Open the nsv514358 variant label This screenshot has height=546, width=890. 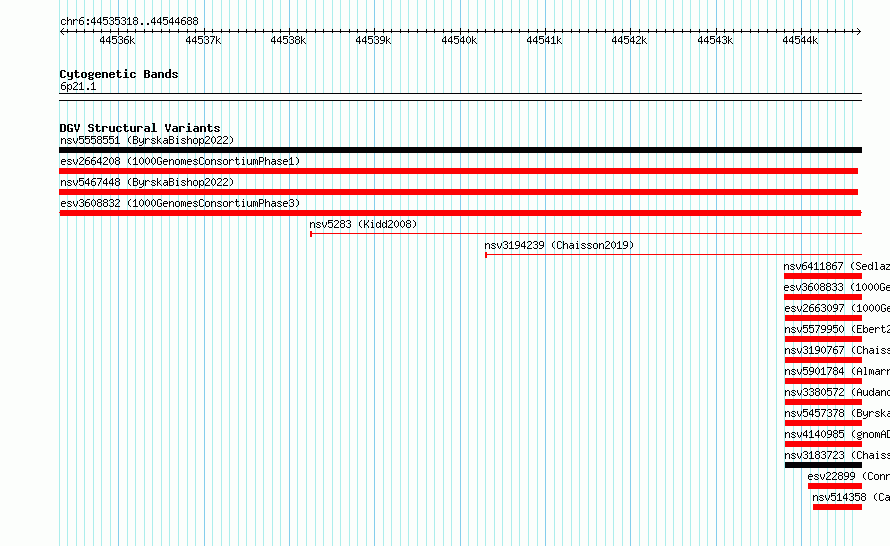[851, 497]
